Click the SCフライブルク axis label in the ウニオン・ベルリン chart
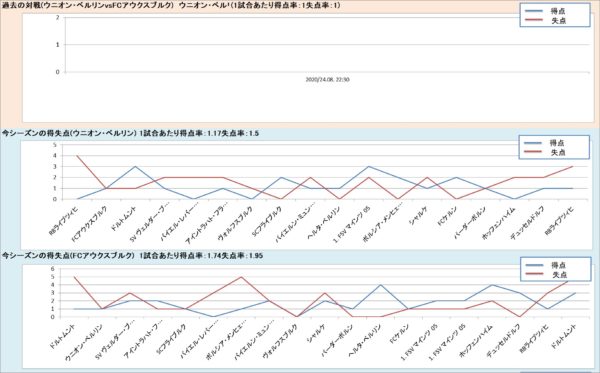The height and width of the screenshot is (373, 600). (x=267, y=223)
